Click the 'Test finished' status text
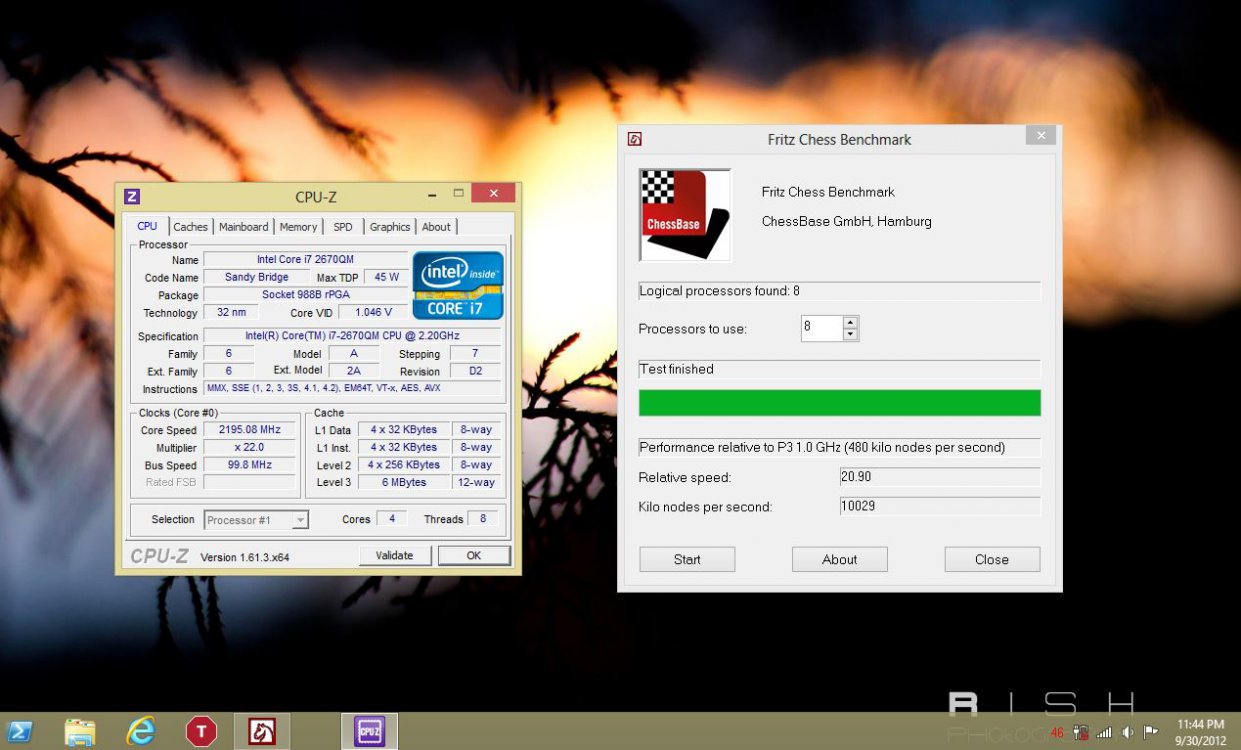Image resolution: width=1241 pixels, height=750 pixels. (677, 369)
